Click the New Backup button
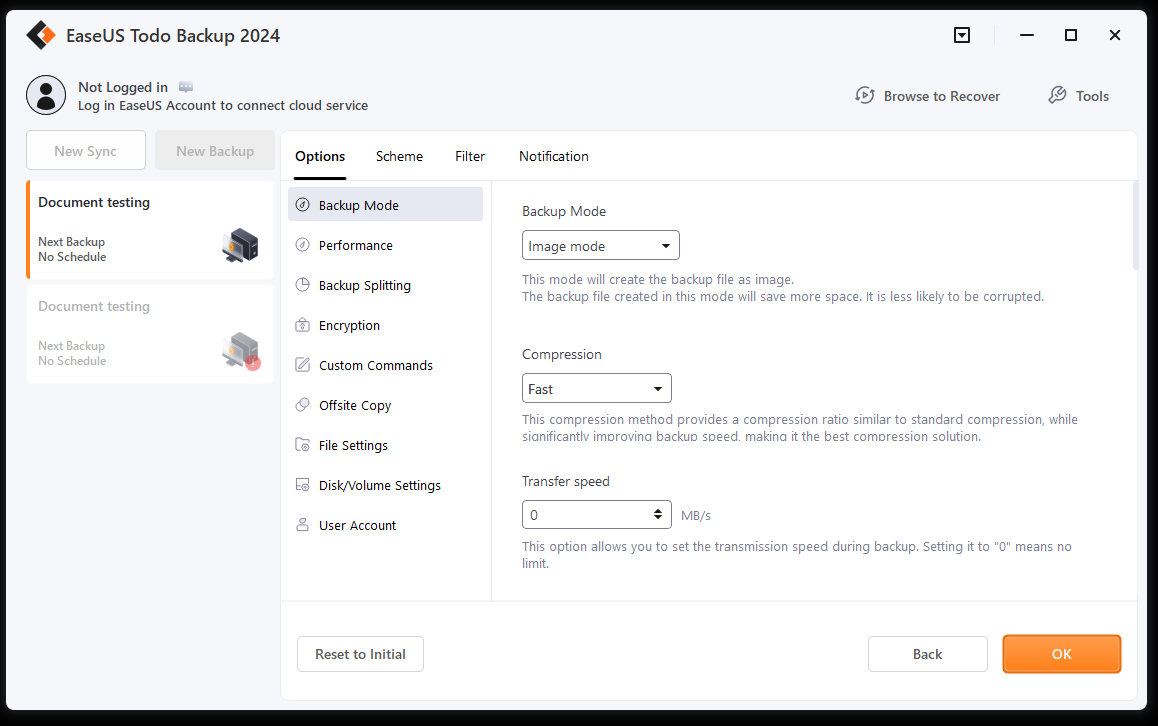1158x726 pixels. [x=215, y=151]
